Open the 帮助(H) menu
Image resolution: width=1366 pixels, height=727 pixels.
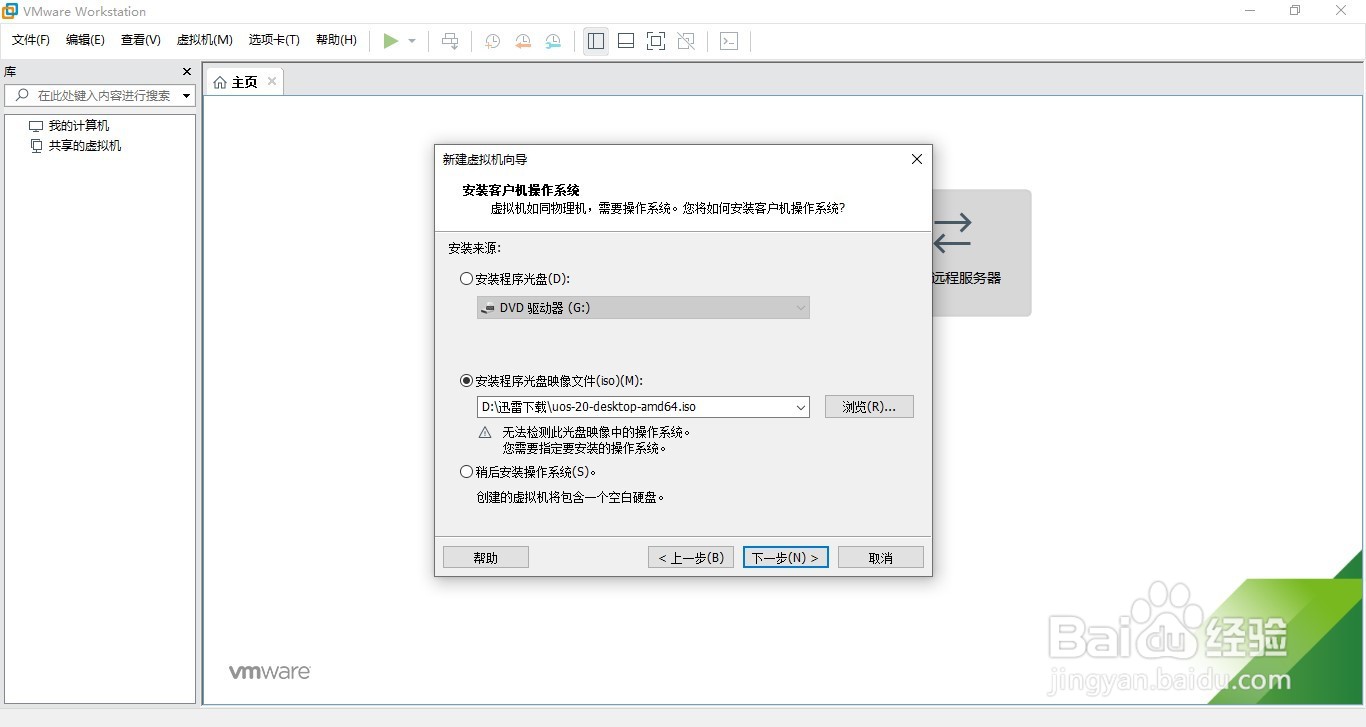pyautogui.click(x=336, y=40)
